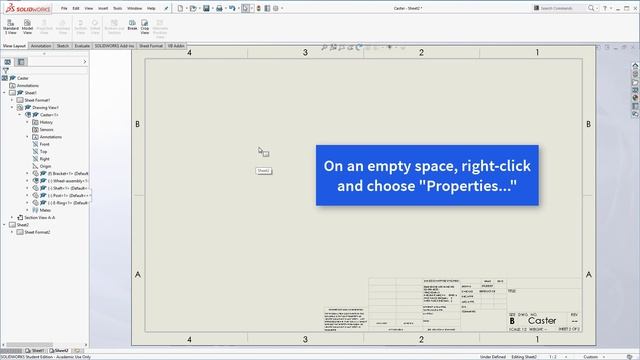Click the Help question mark icon
Viewport: 640px width, 360px height.
(x=605, y=8)
